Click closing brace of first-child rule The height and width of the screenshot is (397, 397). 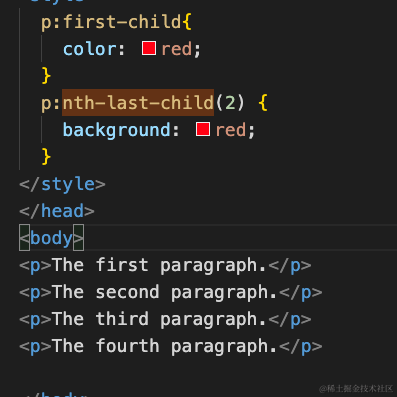coord(46,76)
